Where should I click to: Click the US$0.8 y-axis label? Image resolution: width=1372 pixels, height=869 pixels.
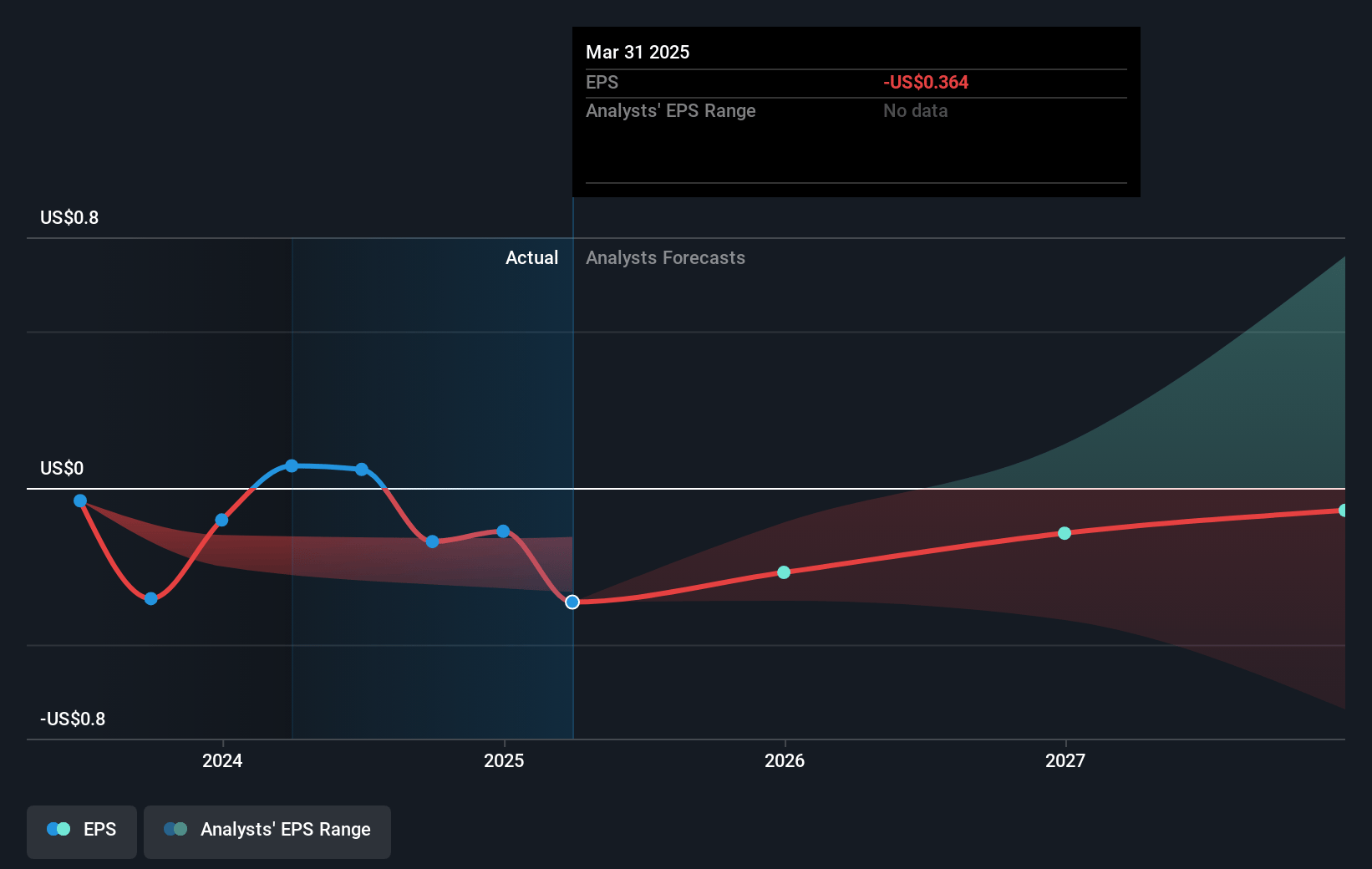point(69,218)
